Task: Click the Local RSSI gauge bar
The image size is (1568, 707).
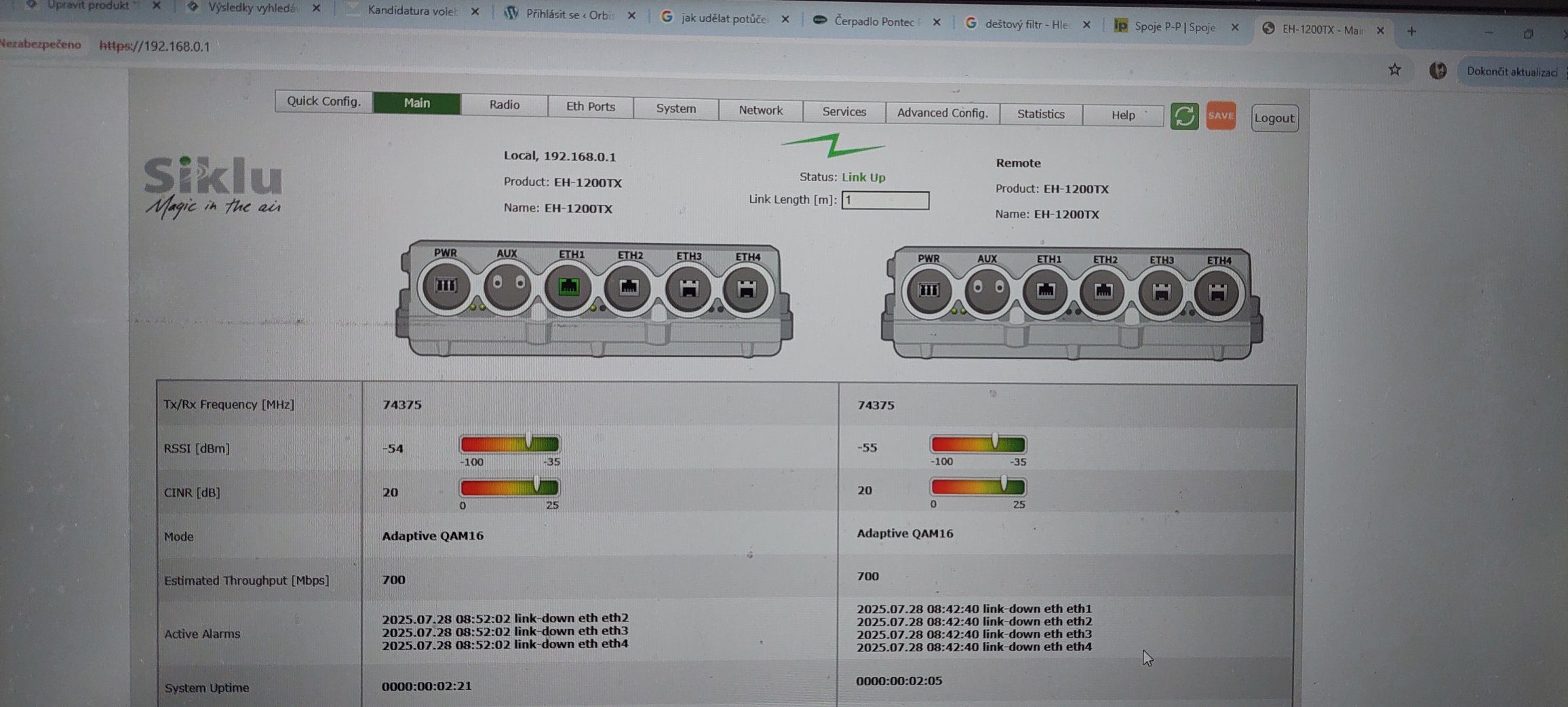Action: (x=509, y=444)
